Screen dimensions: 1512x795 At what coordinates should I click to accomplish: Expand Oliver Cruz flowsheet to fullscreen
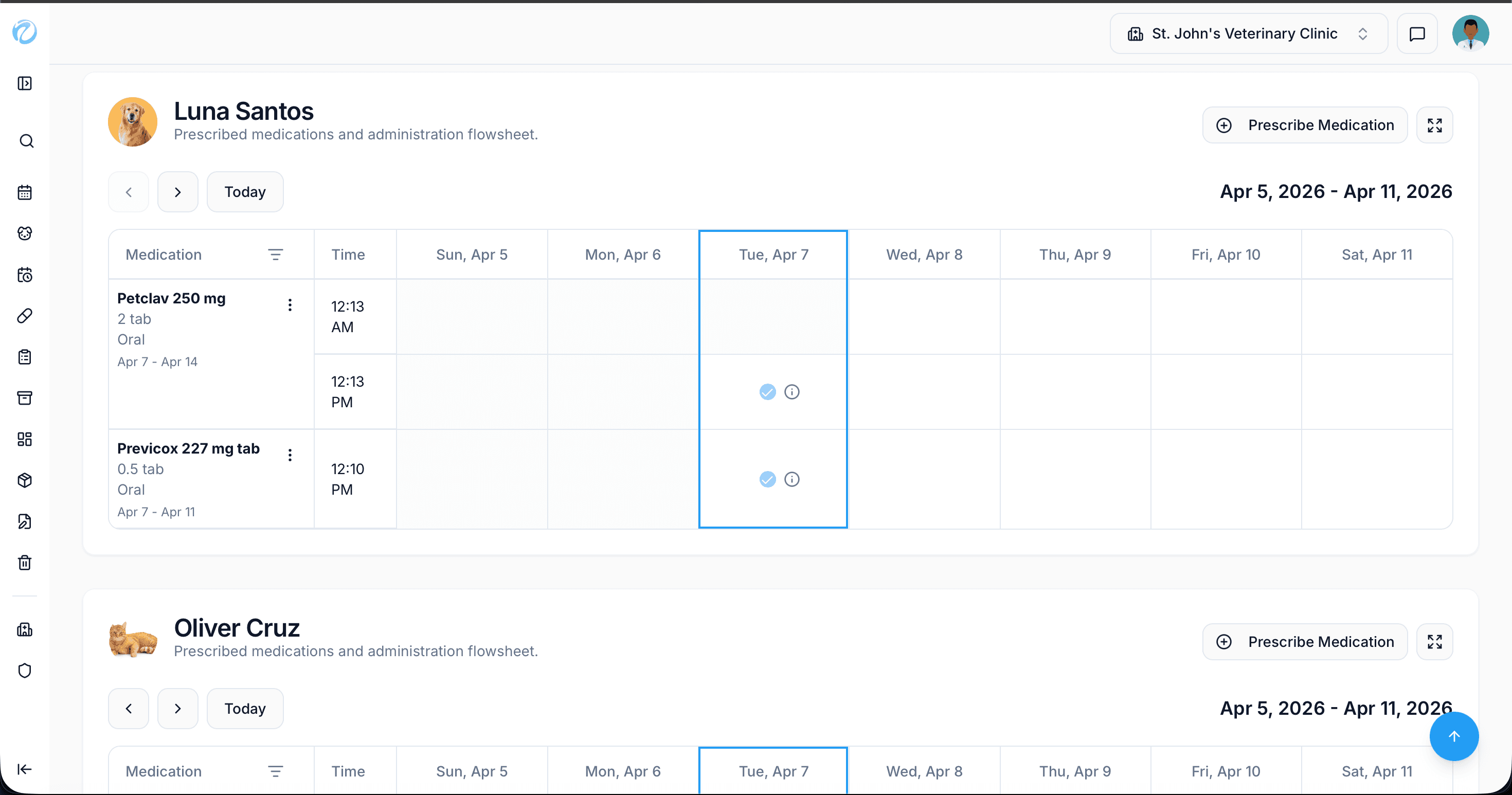(x=1434, y=641)
